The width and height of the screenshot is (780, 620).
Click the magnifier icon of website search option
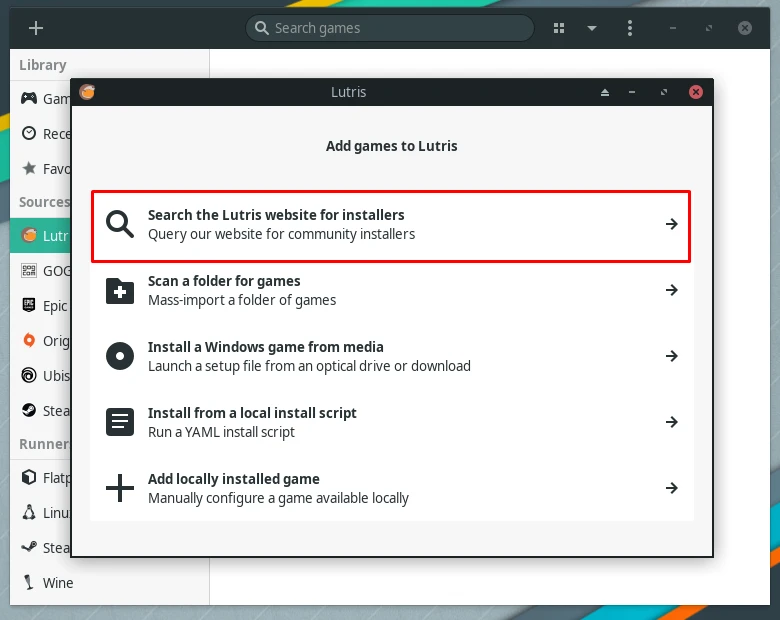click(120, 224)
